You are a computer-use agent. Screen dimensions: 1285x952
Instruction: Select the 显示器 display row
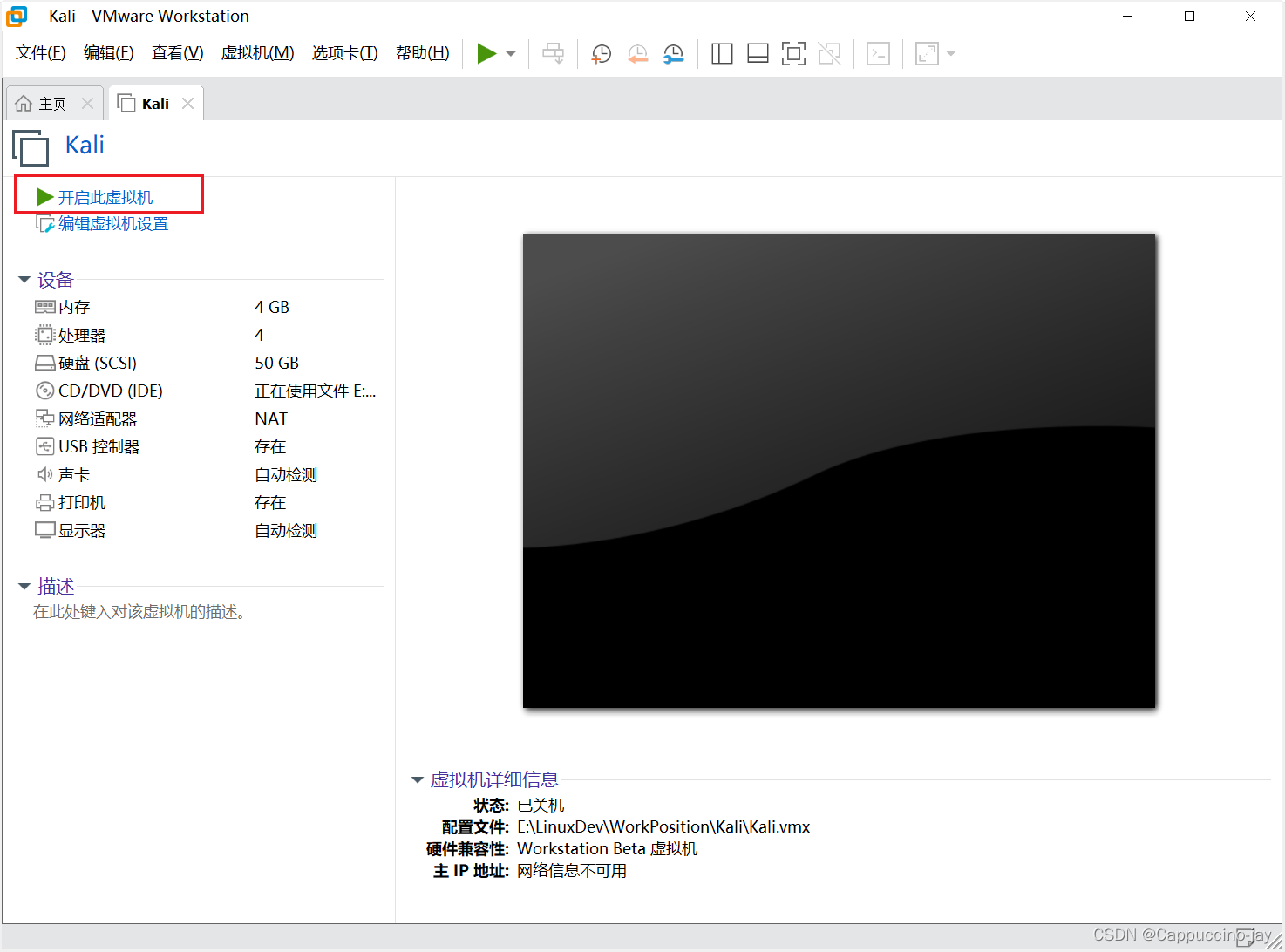point(206,530)
